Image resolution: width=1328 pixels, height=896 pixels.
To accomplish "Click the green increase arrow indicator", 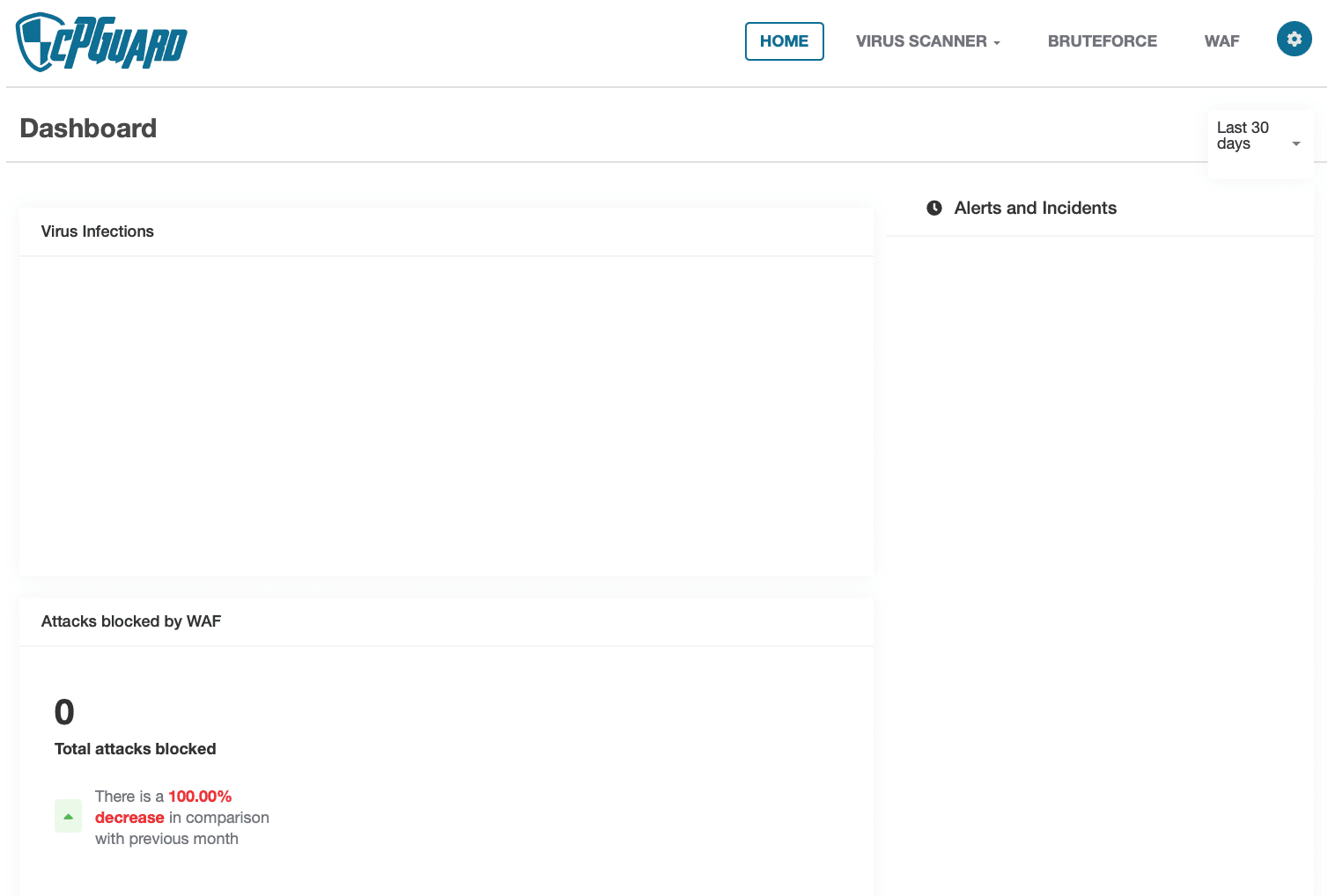I will (68, 816).
